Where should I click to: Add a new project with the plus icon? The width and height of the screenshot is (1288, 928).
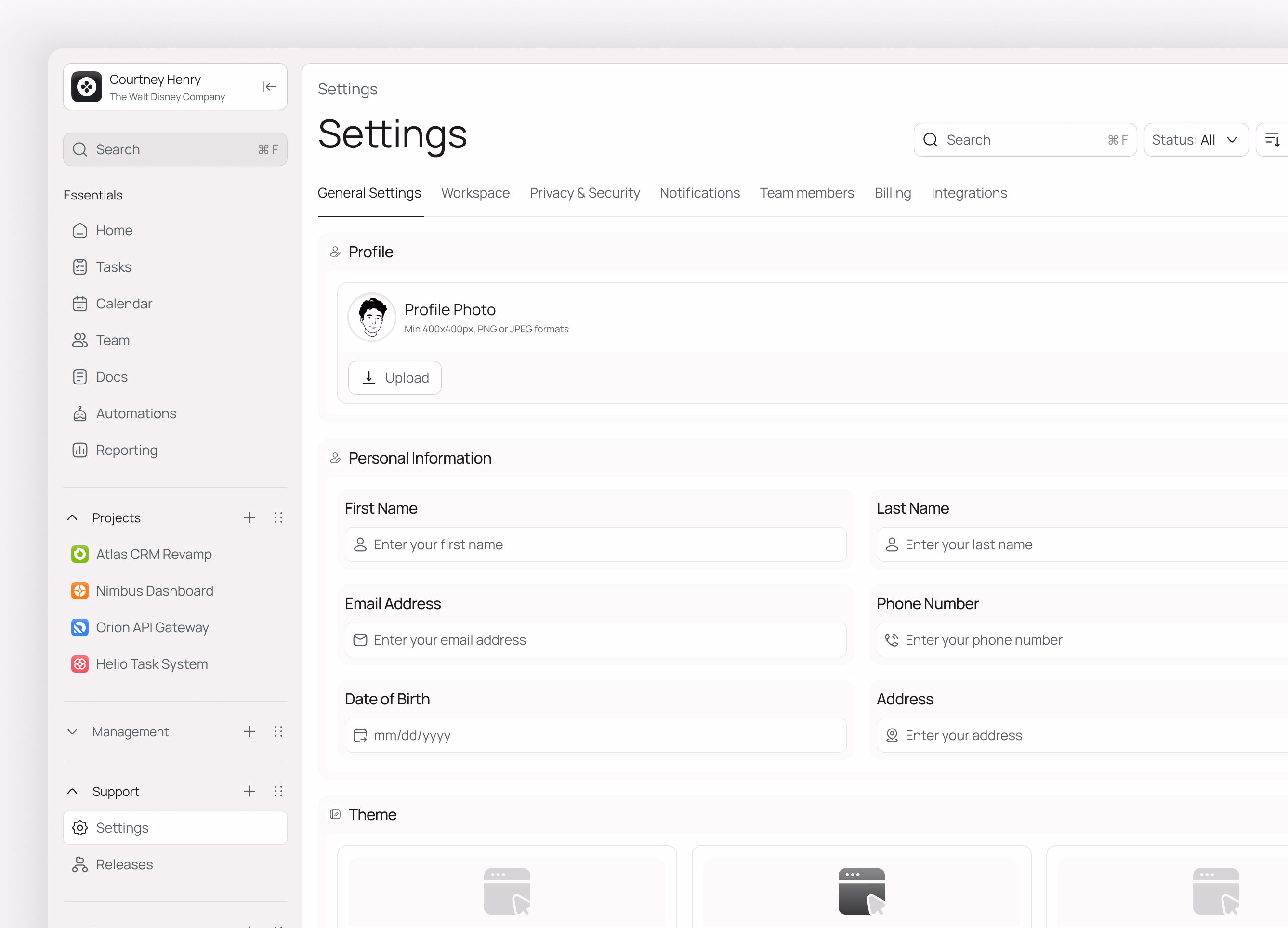point(250,517)
